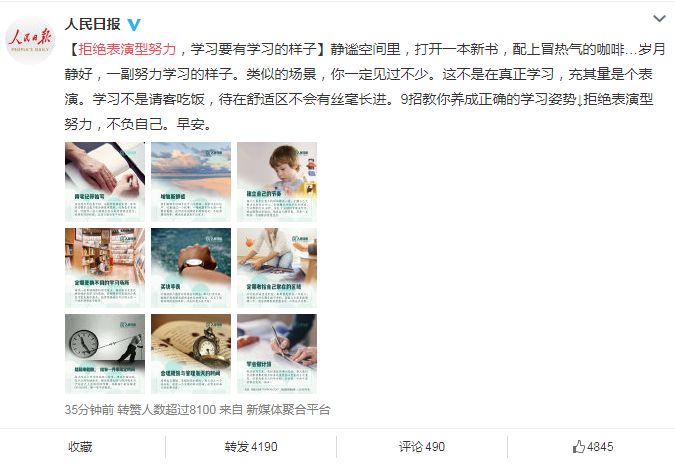Open 评论 490 comments section

coord(421,447)
